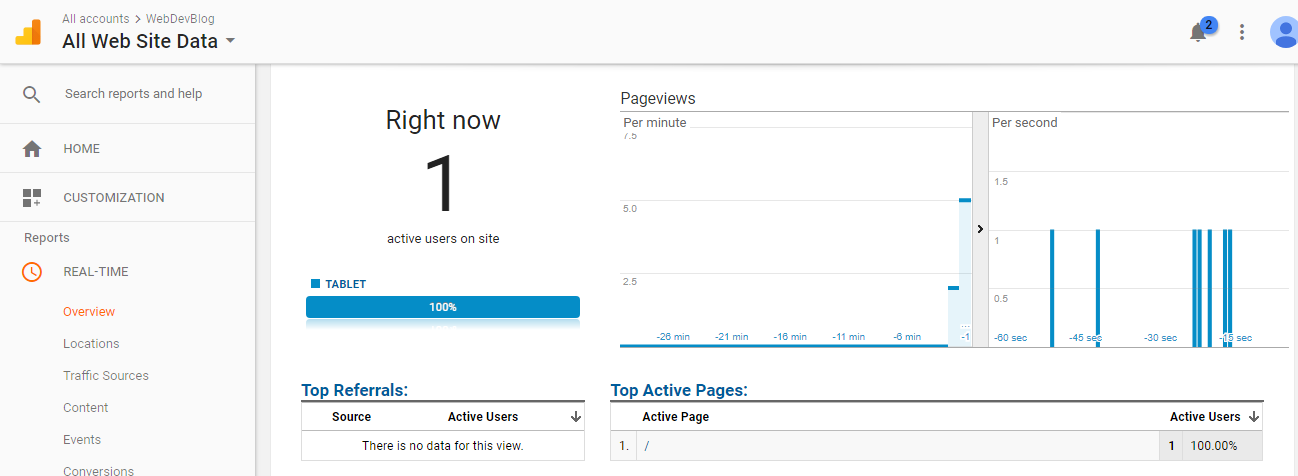
Task: Click the Pageviews chart title
Action: click(x=658, y=99)
